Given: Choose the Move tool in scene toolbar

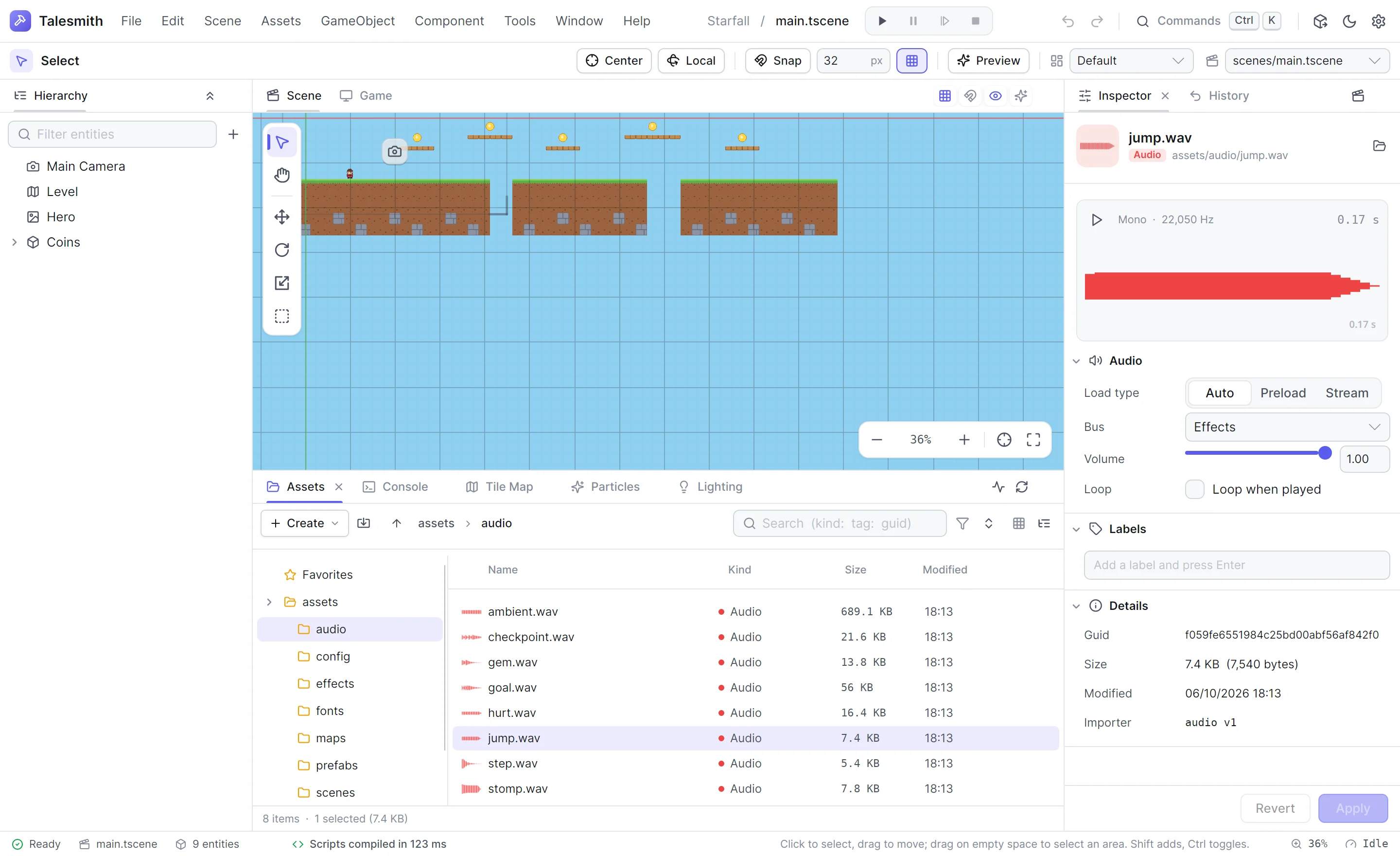Looking at the screenshot, I should point(282,216).
